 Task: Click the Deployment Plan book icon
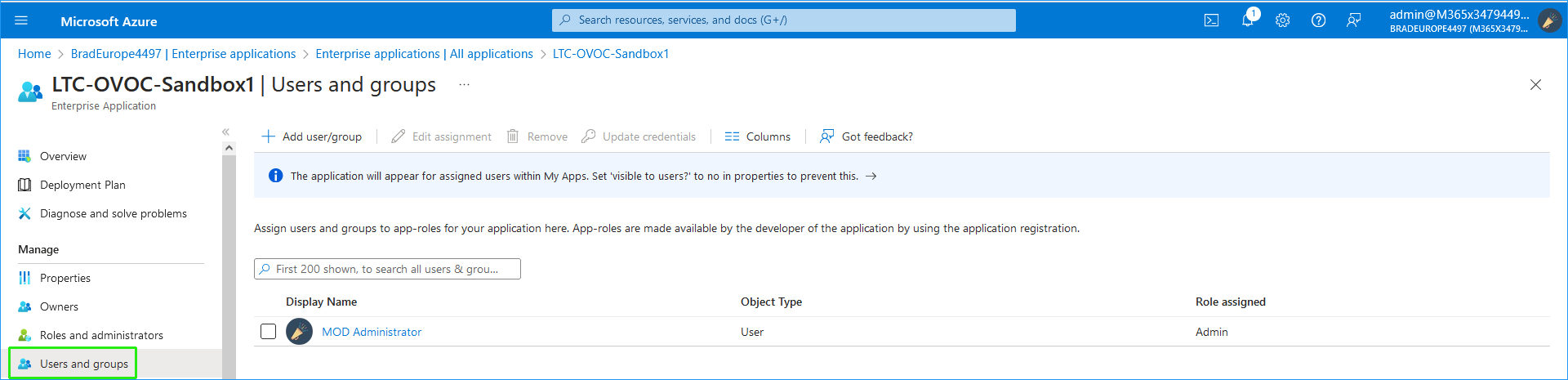pos(24,185)
